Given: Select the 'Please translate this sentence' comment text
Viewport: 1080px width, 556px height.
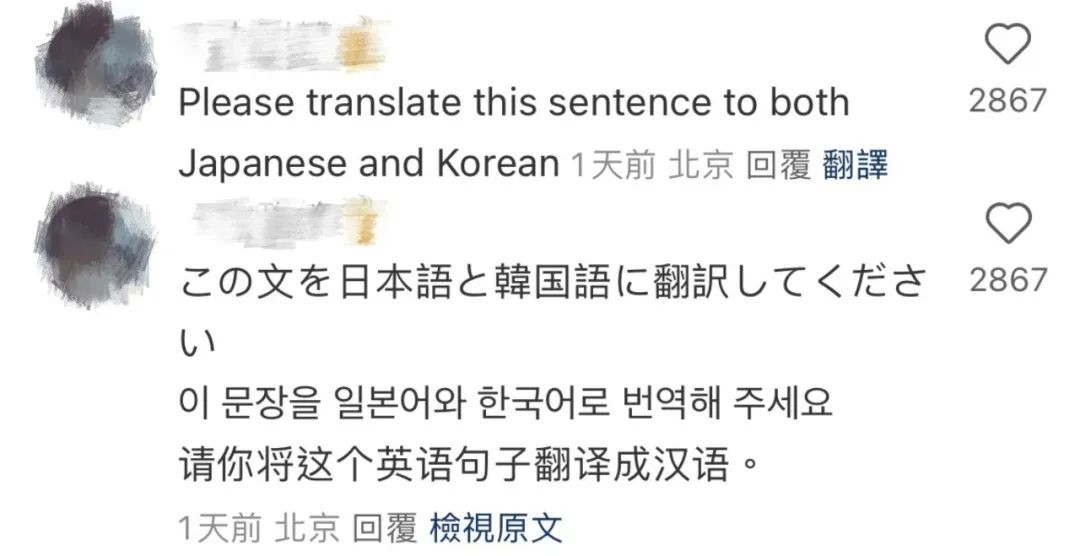Looking at the screenshot, I should (x=513, y=103).
